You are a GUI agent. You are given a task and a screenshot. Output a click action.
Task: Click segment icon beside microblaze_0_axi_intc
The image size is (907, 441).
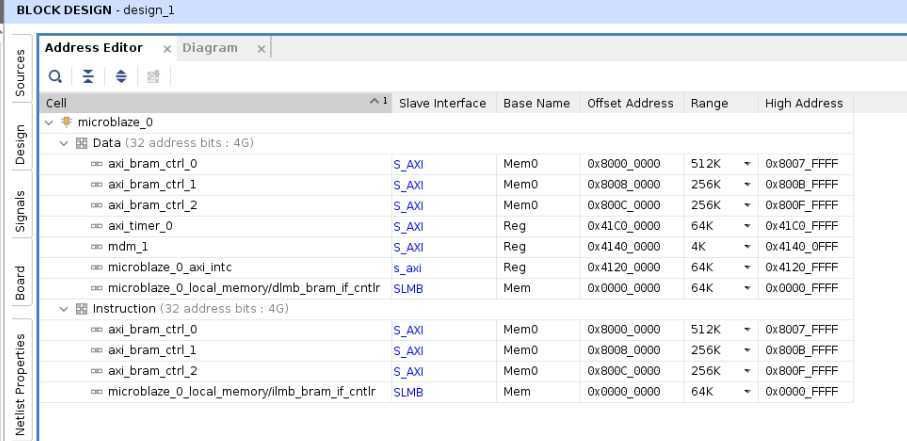[x=97, y=267]
